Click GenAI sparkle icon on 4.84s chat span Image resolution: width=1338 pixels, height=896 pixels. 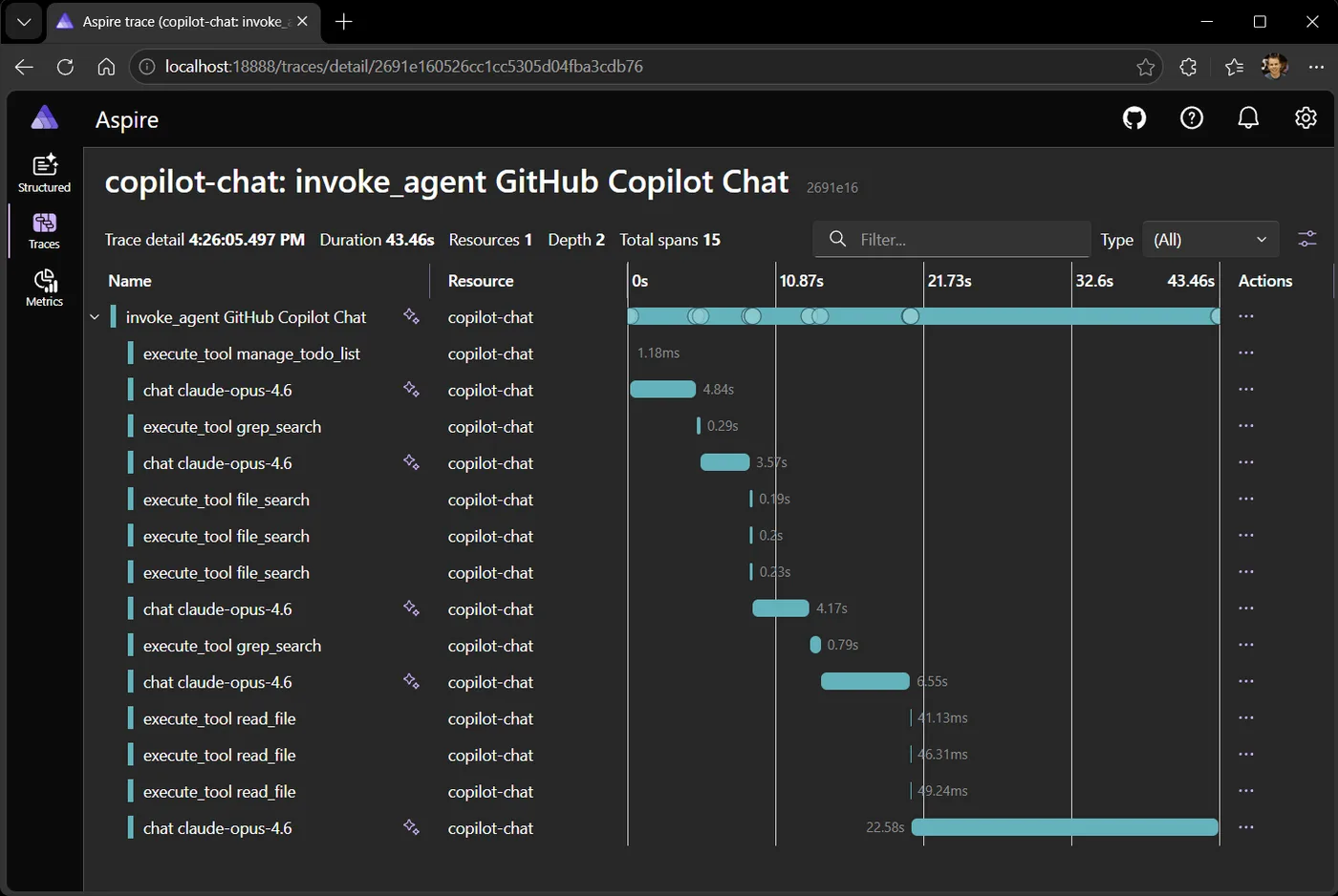pyautogui.click(x=411, y=390)
